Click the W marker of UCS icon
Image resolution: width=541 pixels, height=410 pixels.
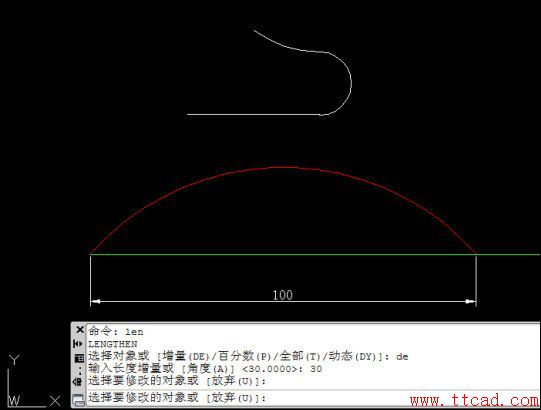[14, 401]
